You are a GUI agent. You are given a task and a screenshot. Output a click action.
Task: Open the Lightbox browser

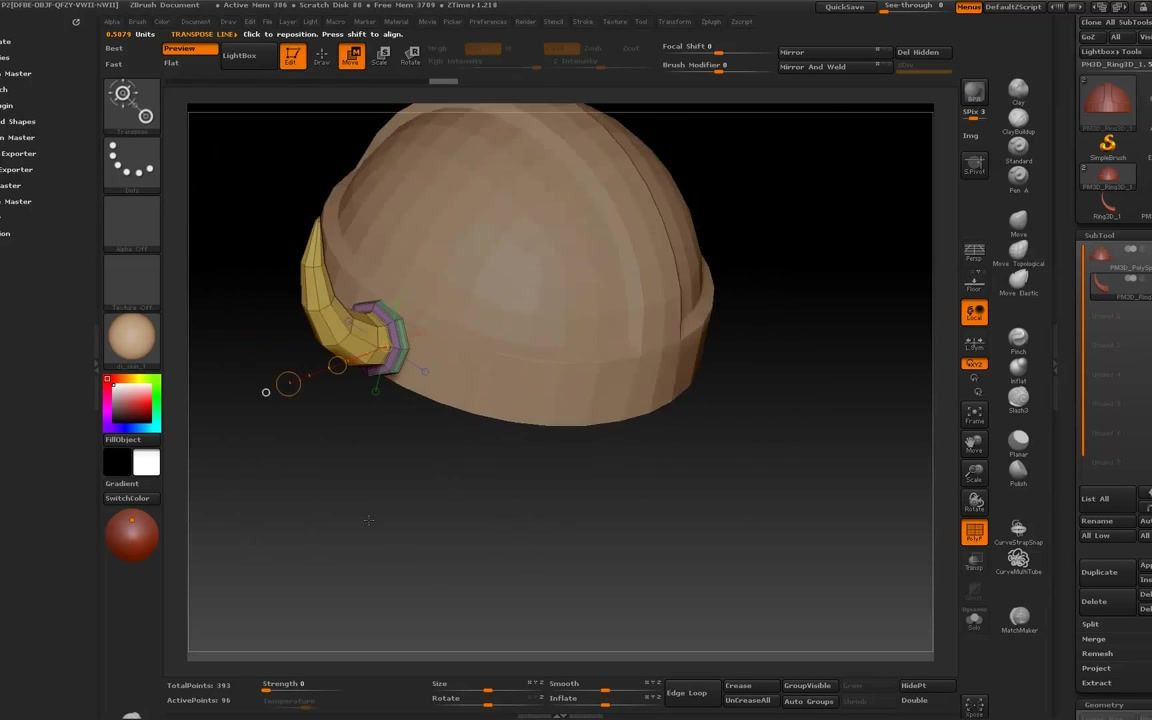[x=239, y=55]
